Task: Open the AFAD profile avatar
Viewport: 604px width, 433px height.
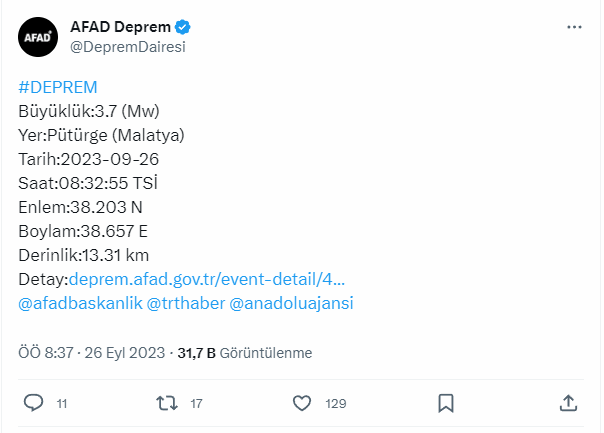Action: click(38, 37)
